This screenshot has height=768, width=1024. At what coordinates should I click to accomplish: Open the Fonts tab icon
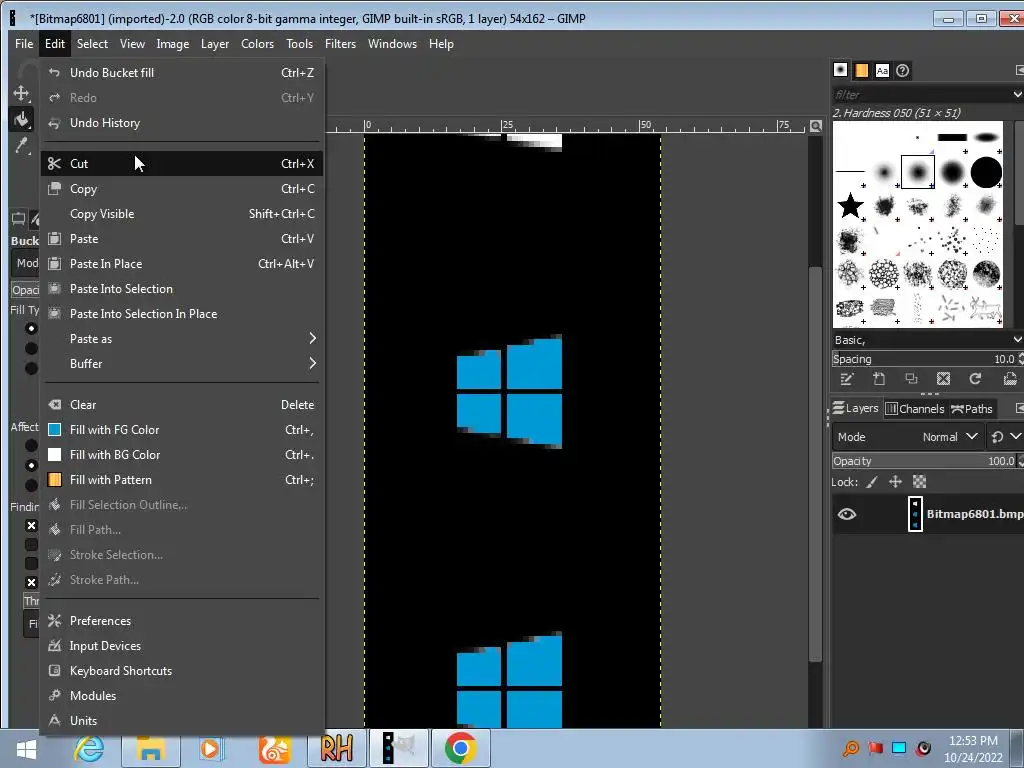pos(882,70)
